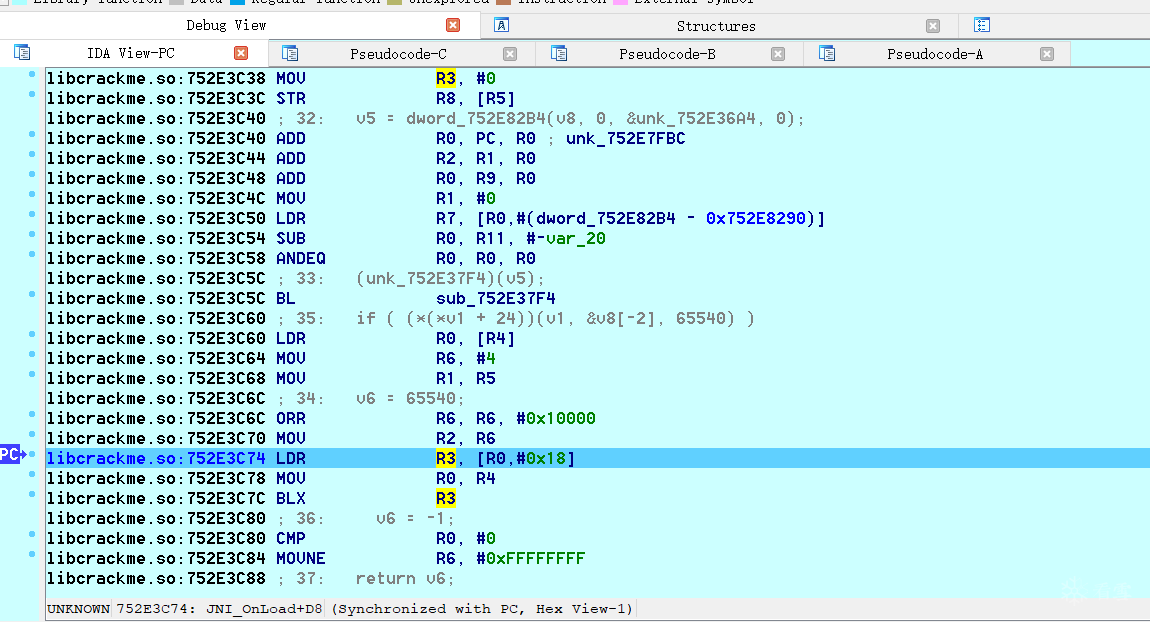1150x622 pixels.
Task: Click UNKNOWN label in status line
Action: [x=78, y=609]
